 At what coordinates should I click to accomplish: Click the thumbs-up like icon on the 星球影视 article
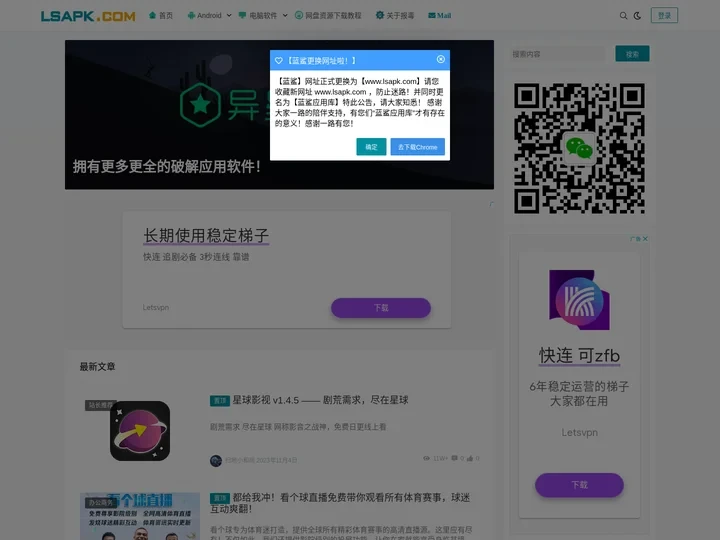point(470,458)
